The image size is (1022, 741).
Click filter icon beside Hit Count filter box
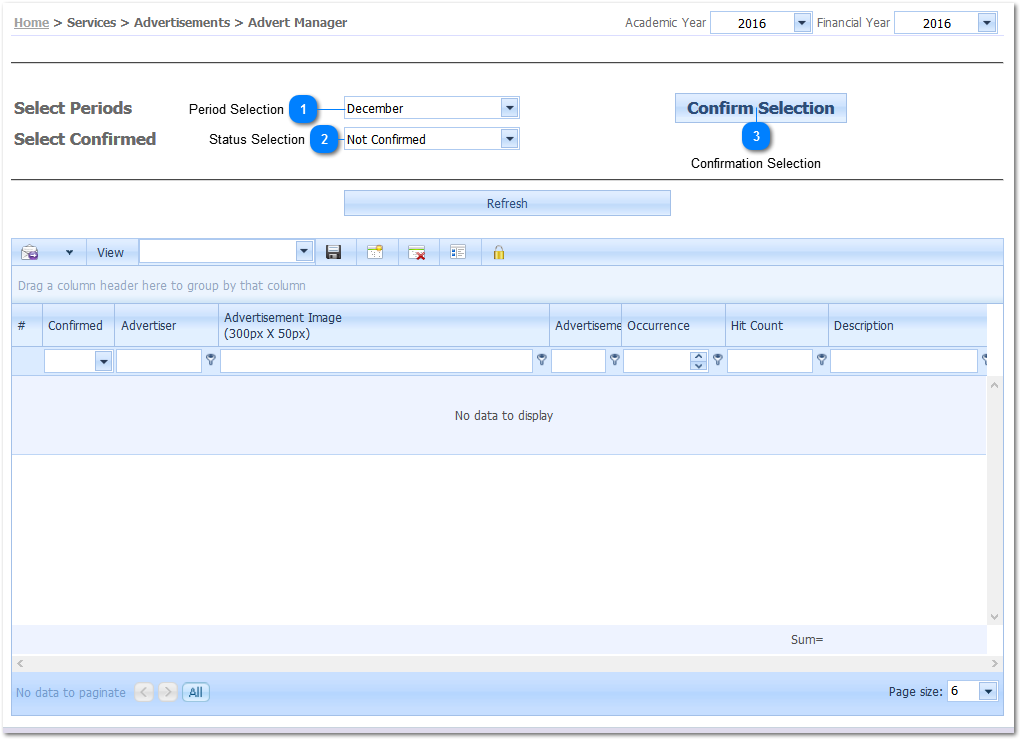821,361
